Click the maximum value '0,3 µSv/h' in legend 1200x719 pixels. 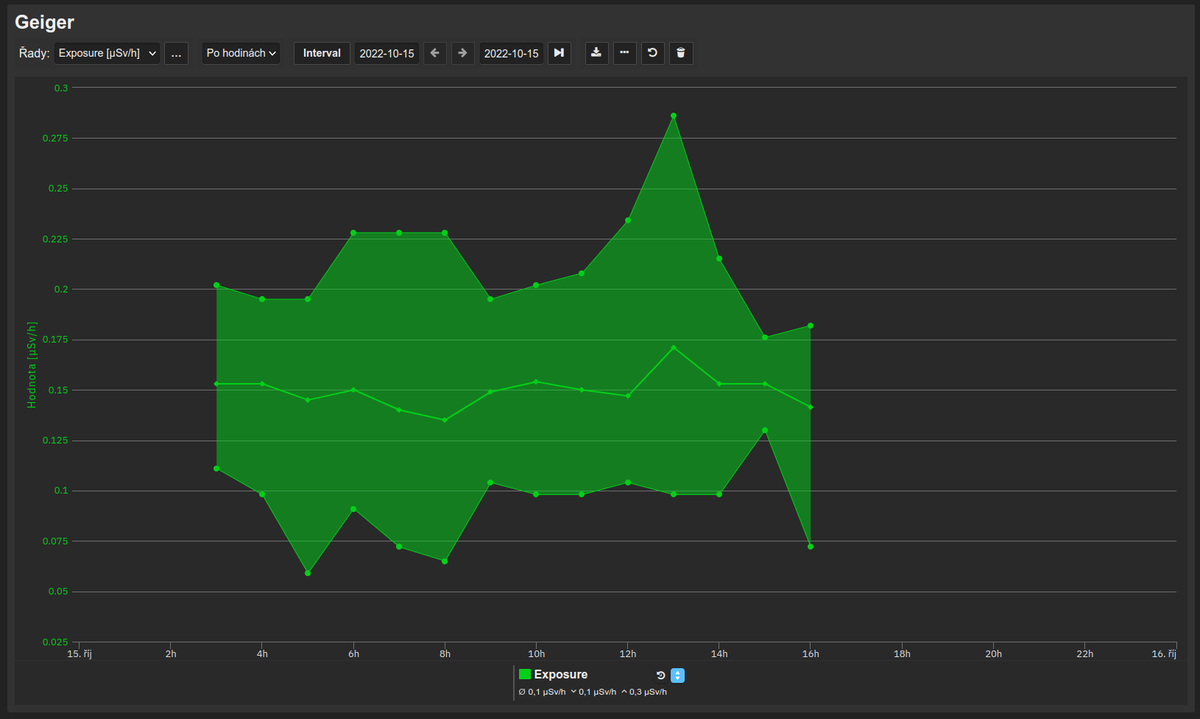pos(644,692)
